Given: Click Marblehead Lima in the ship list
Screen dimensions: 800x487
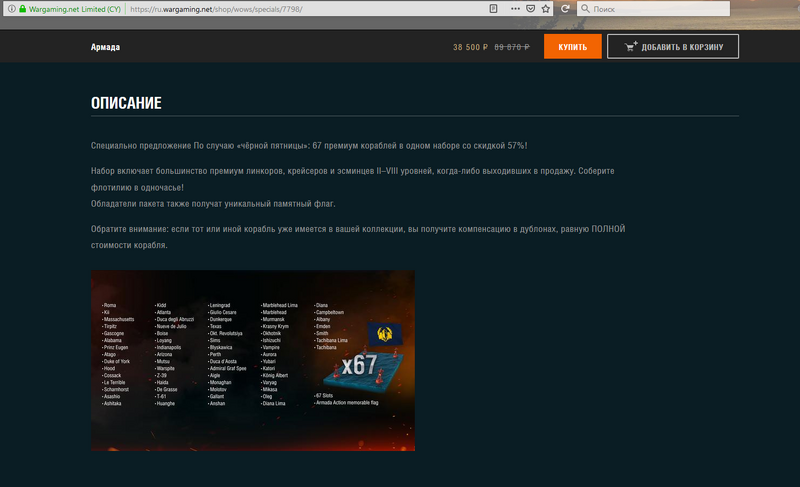Looking at the screenshot, I should click(x=279, y=305).
